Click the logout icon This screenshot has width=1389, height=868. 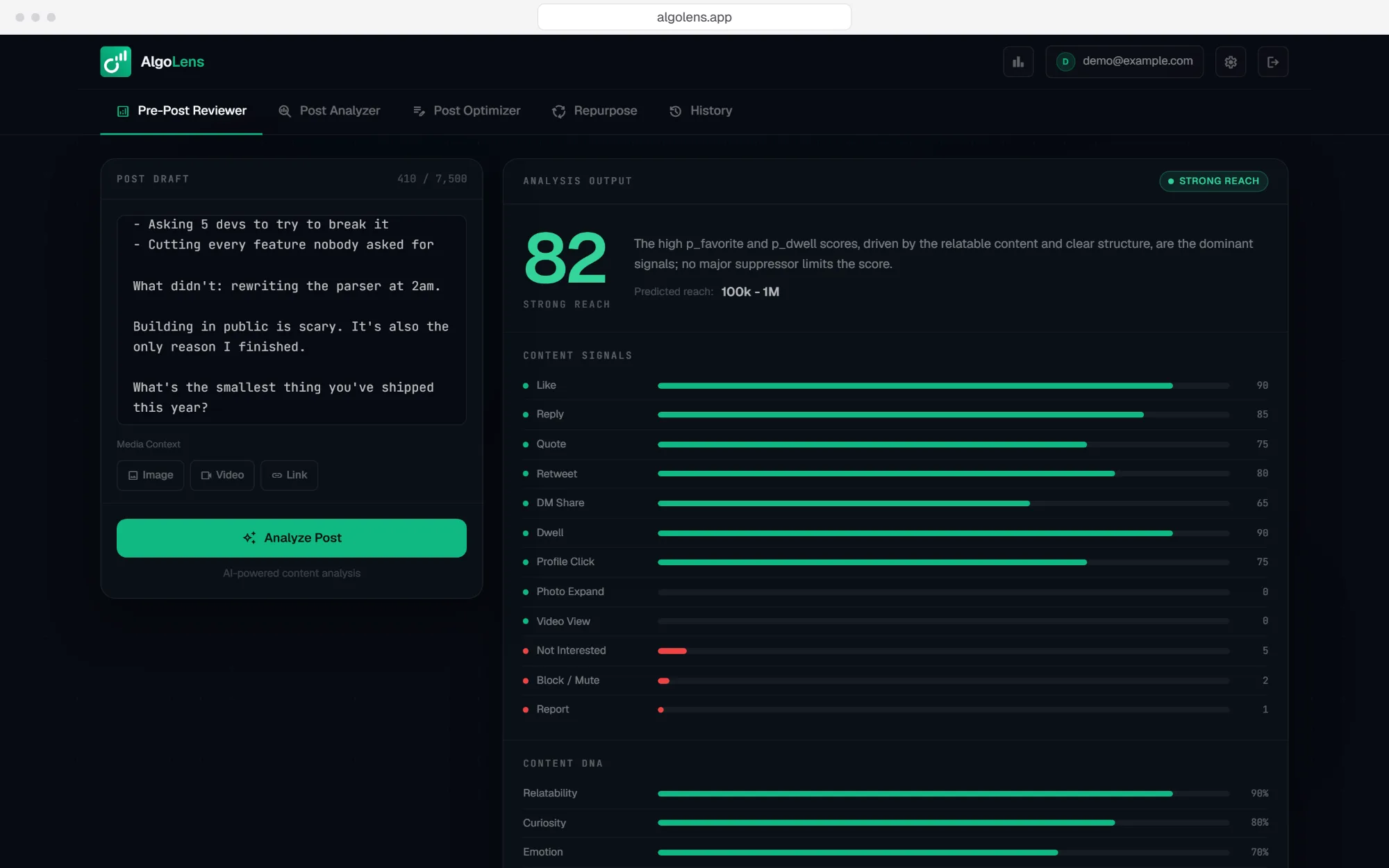(x=1273, y=62)
